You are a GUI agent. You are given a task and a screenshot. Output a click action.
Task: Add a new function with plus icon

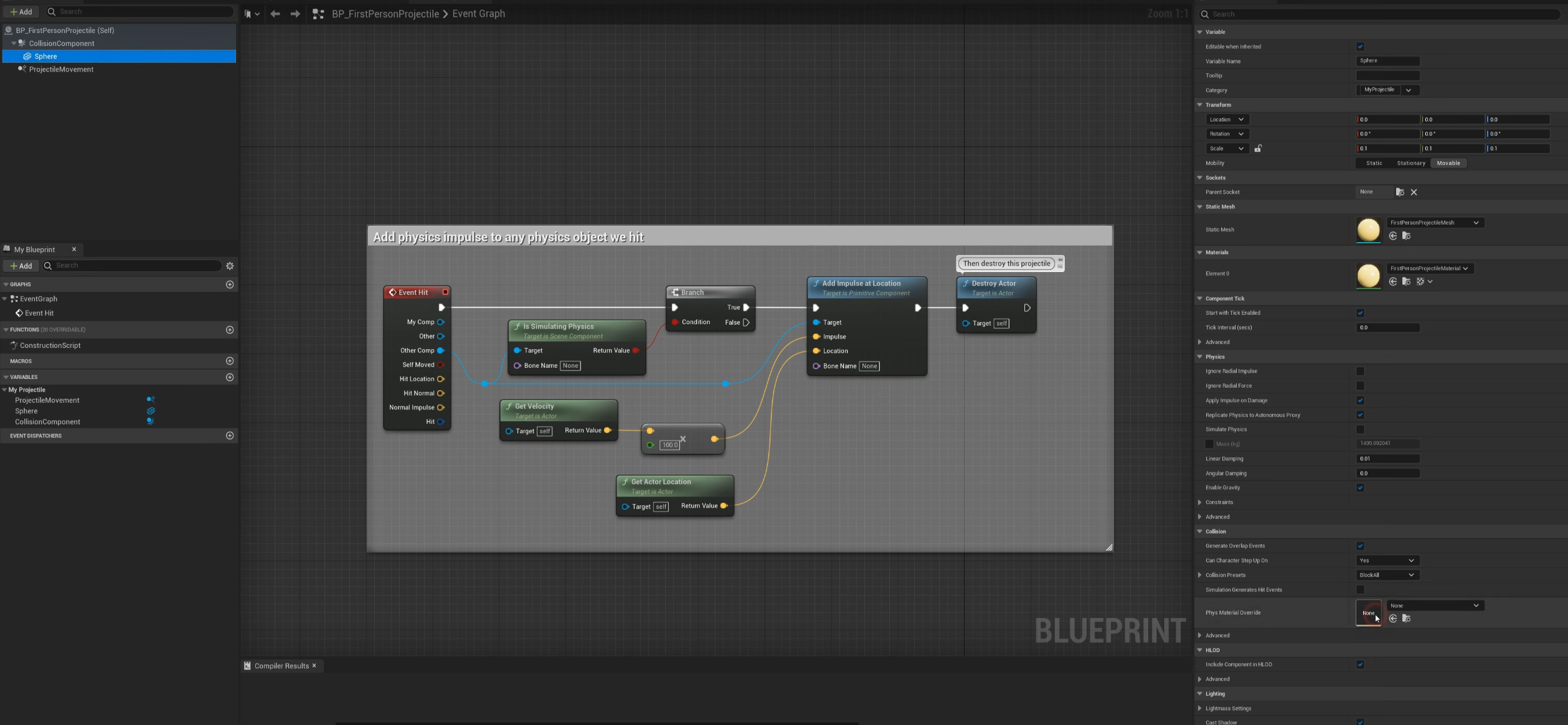(230, 330)
